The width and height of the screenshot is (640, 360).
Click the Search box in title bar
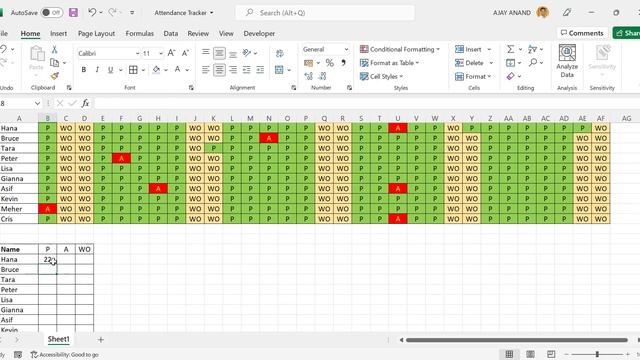pyautogui.click(x=325, y=13)
